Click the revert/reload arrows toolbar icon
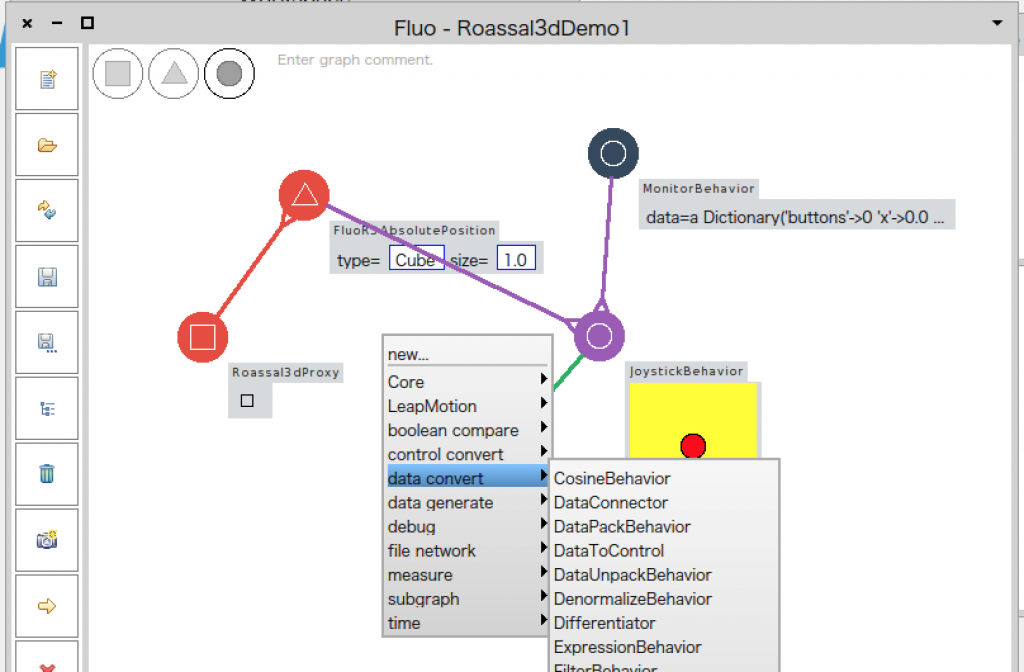1024x672 pixels. (47, 211)
